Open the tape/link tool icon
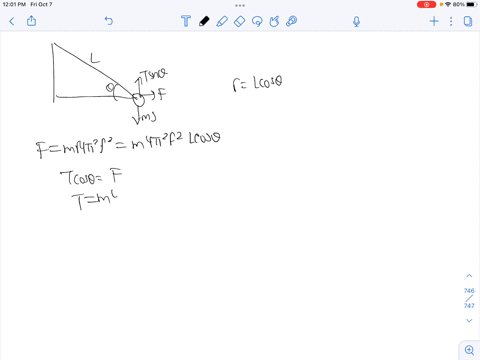 [292, 21]
